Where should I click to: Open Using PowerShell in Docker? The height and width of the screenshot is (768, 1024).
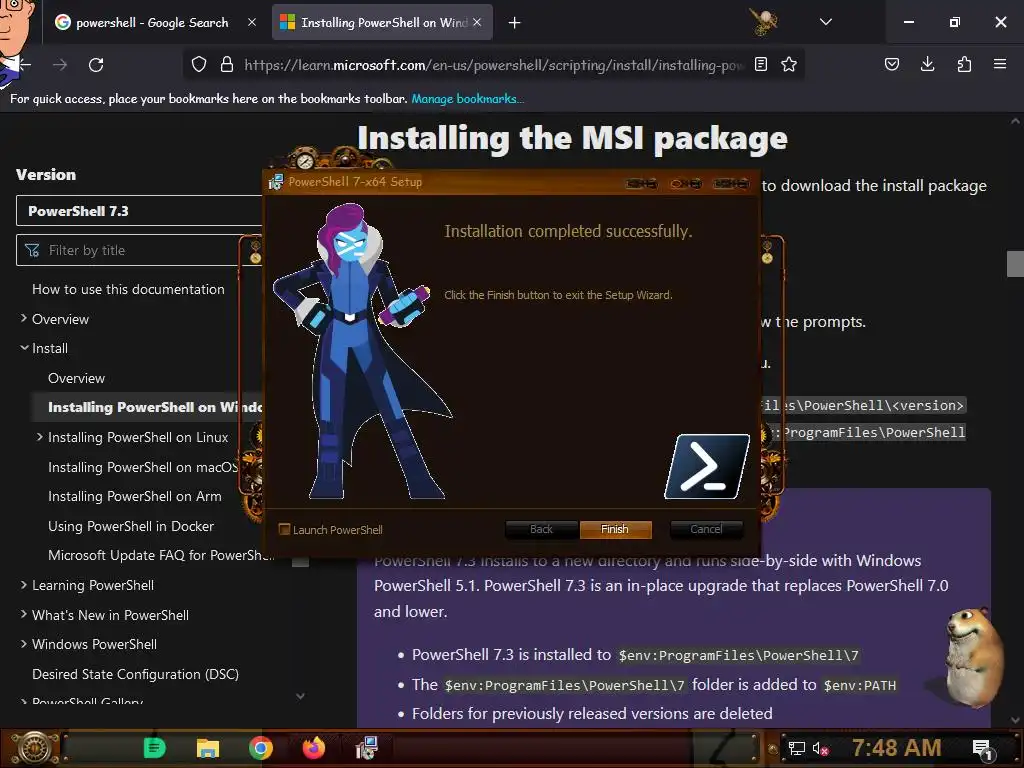pyautogui.click(x=131, y=526)
